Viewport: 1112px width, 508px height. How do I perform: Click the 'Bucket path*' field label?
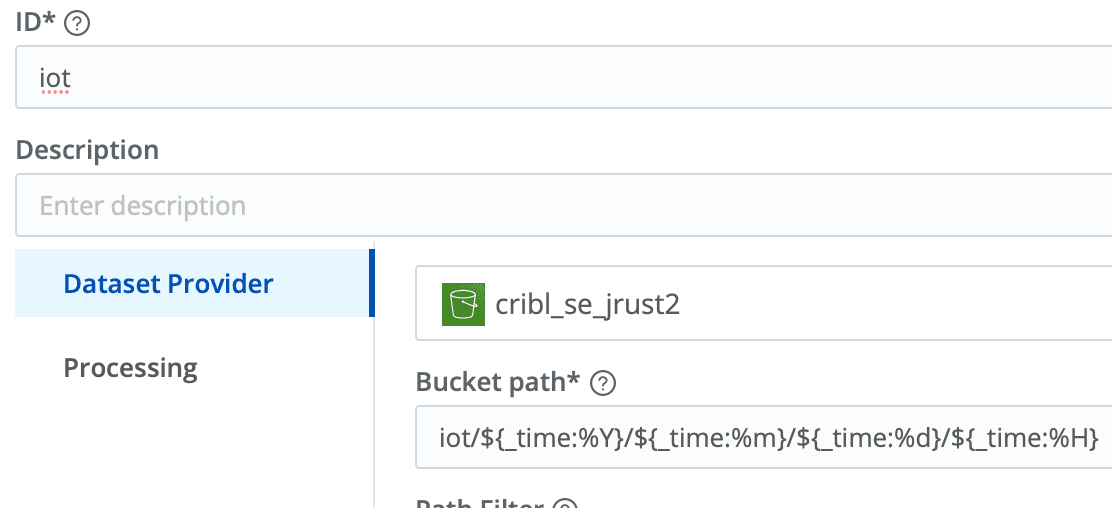(498, 382)
